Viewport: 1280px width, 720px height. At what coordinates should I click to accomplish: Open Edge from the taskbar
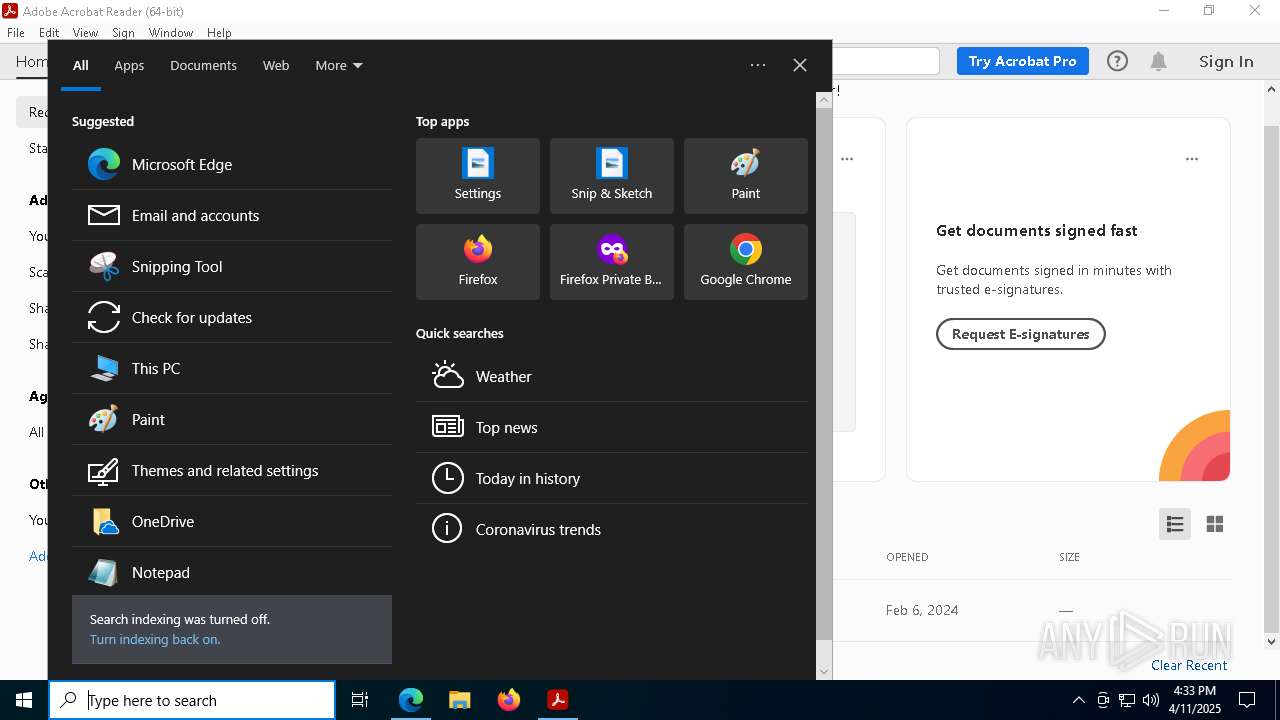point(411,700)
